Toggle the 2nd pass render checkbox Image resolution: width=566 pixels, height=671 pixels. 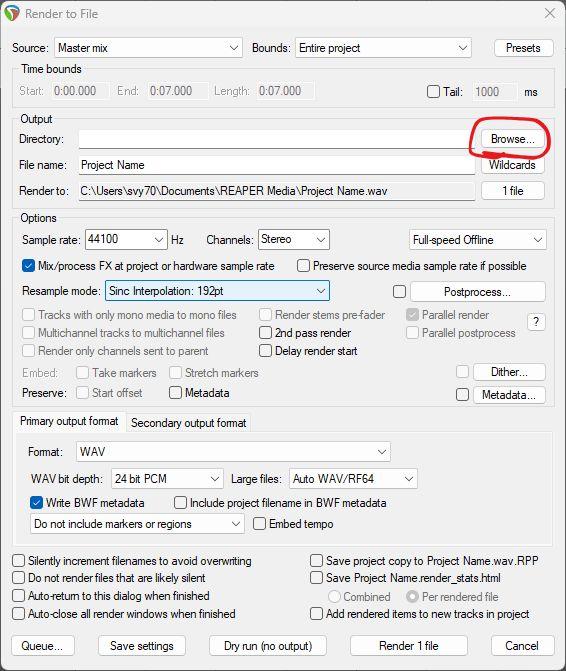[x=265, y=333]
